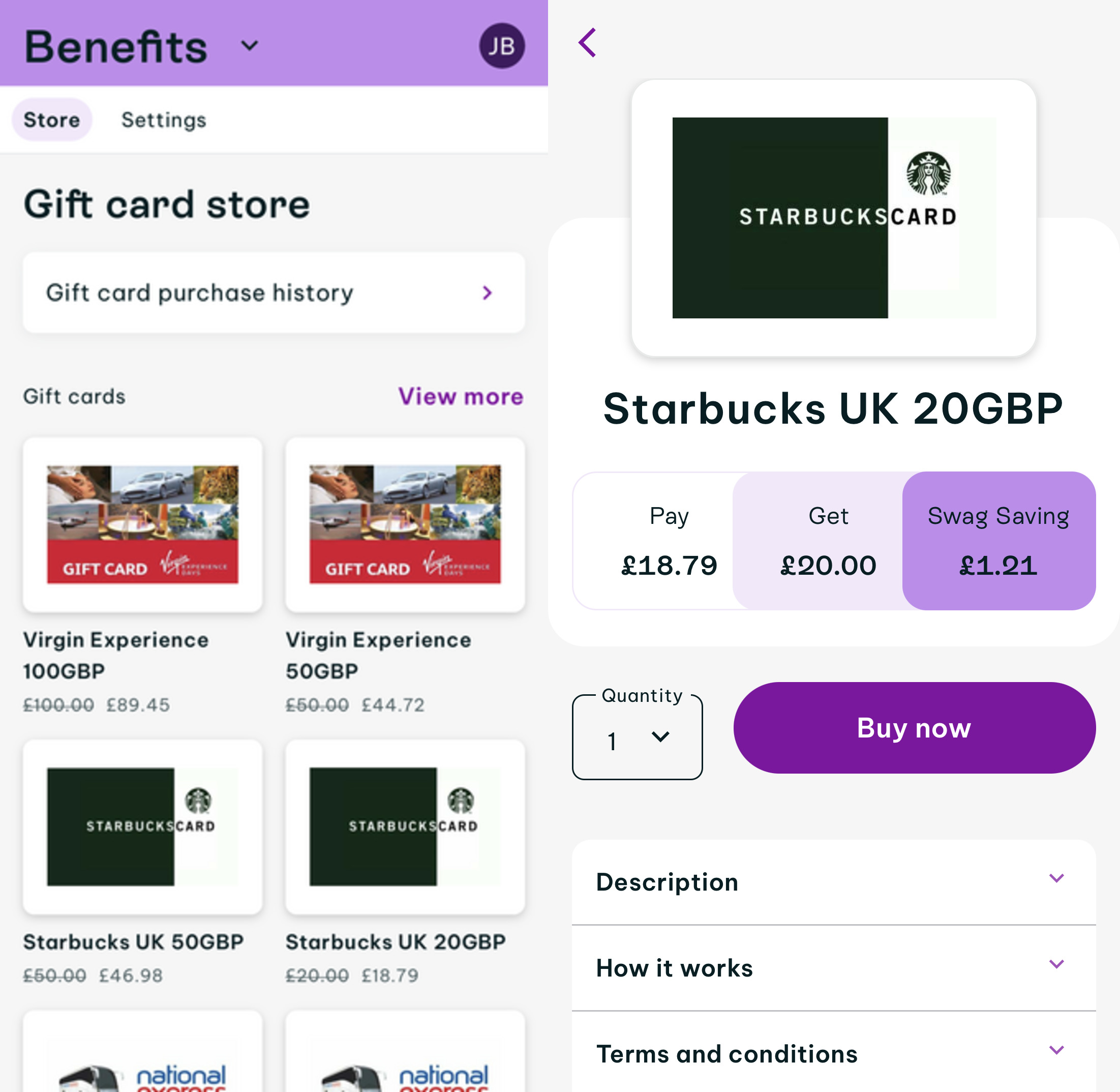Click the Swag Saving £1.21 box

click(999, 541)
